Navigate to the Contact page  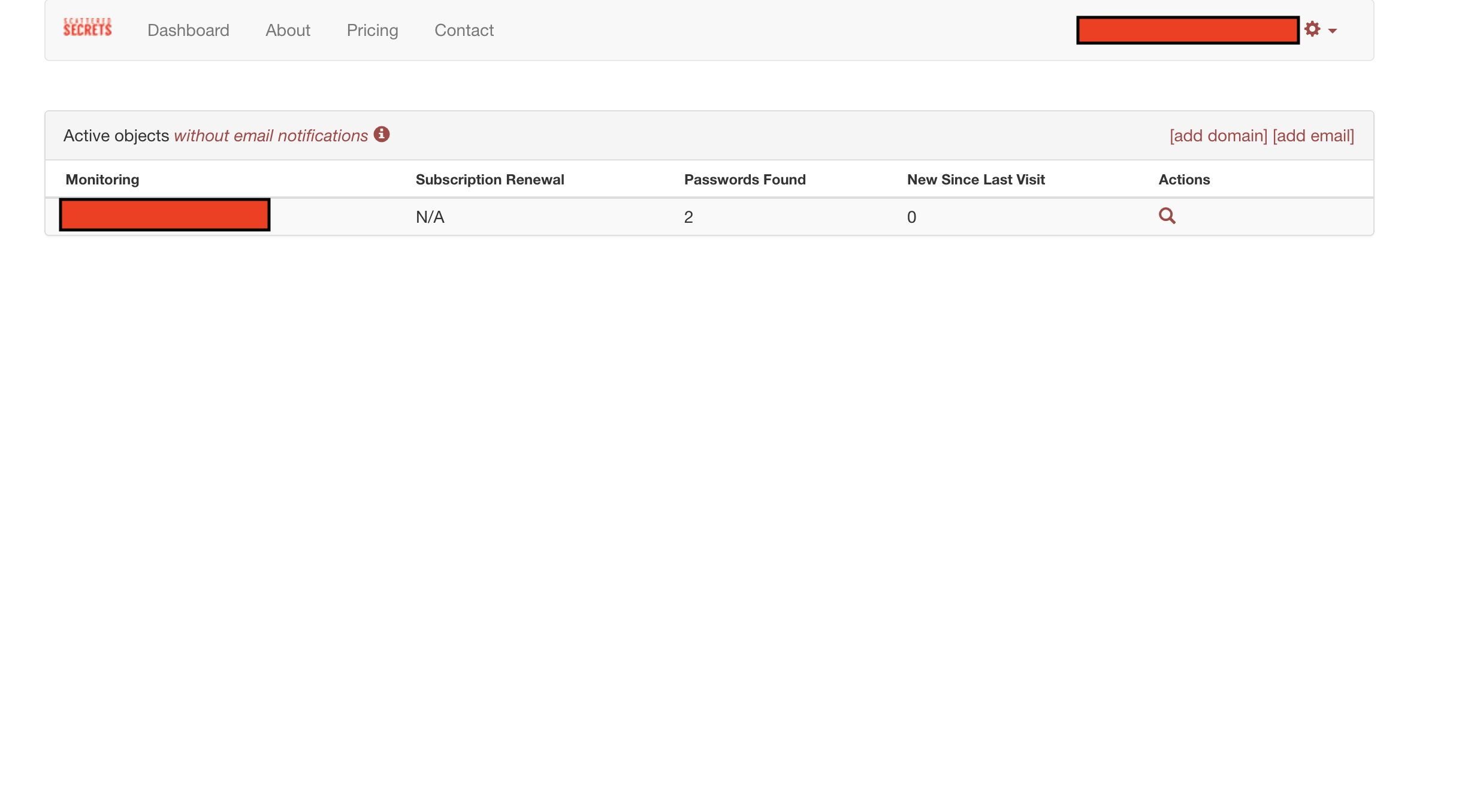[464, 30]
